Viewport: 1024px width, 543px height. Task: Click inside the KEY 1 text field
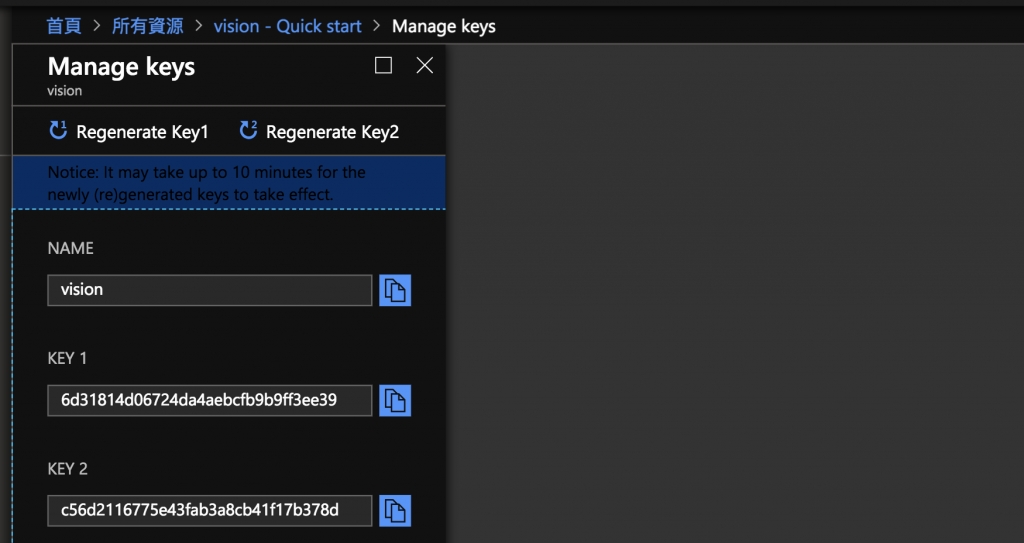(x=209, y=400)
